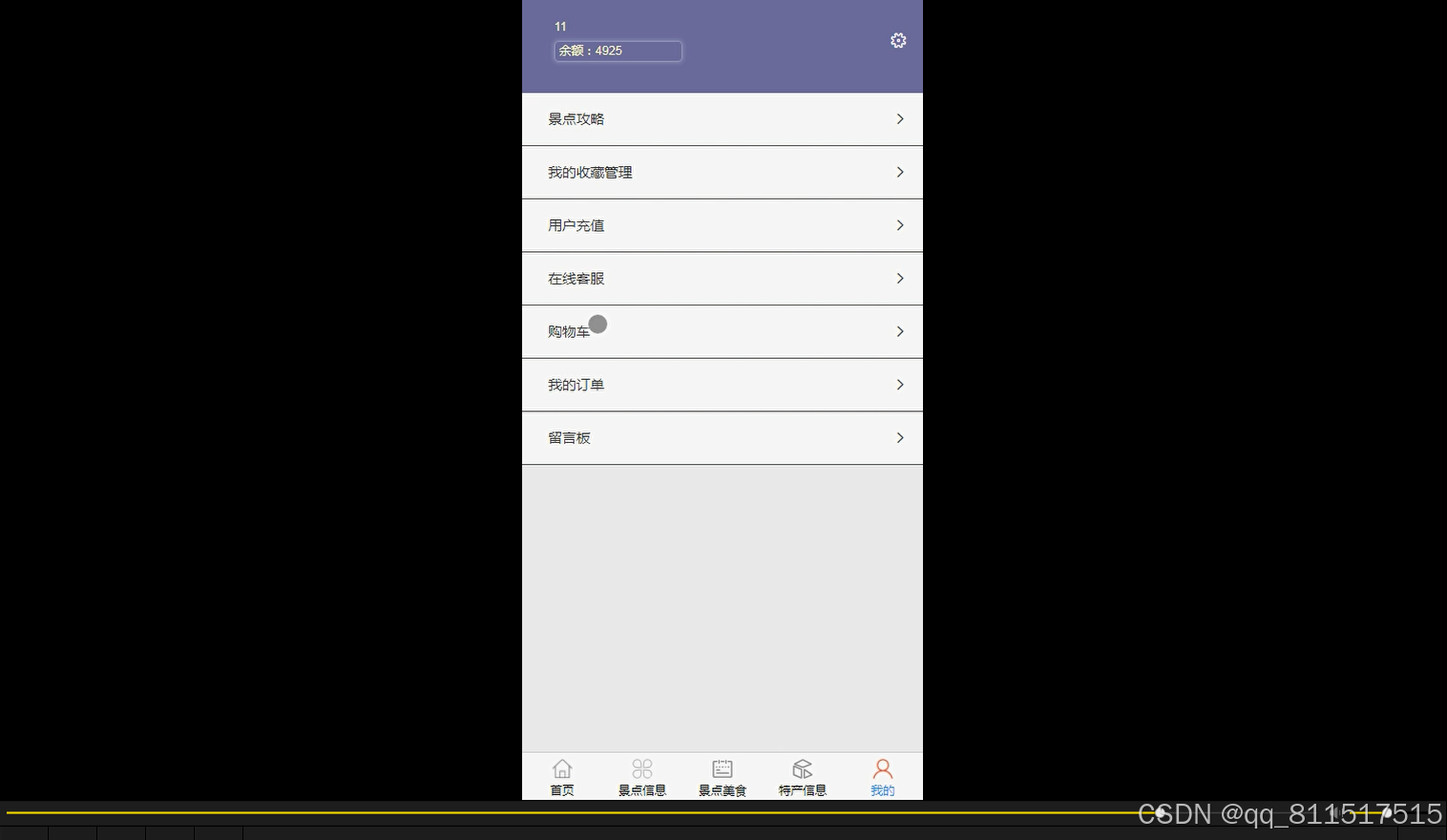Open the 景点攻略 menu entry
The height and width of the screenshot is (840, 1447).
[723, 119]
